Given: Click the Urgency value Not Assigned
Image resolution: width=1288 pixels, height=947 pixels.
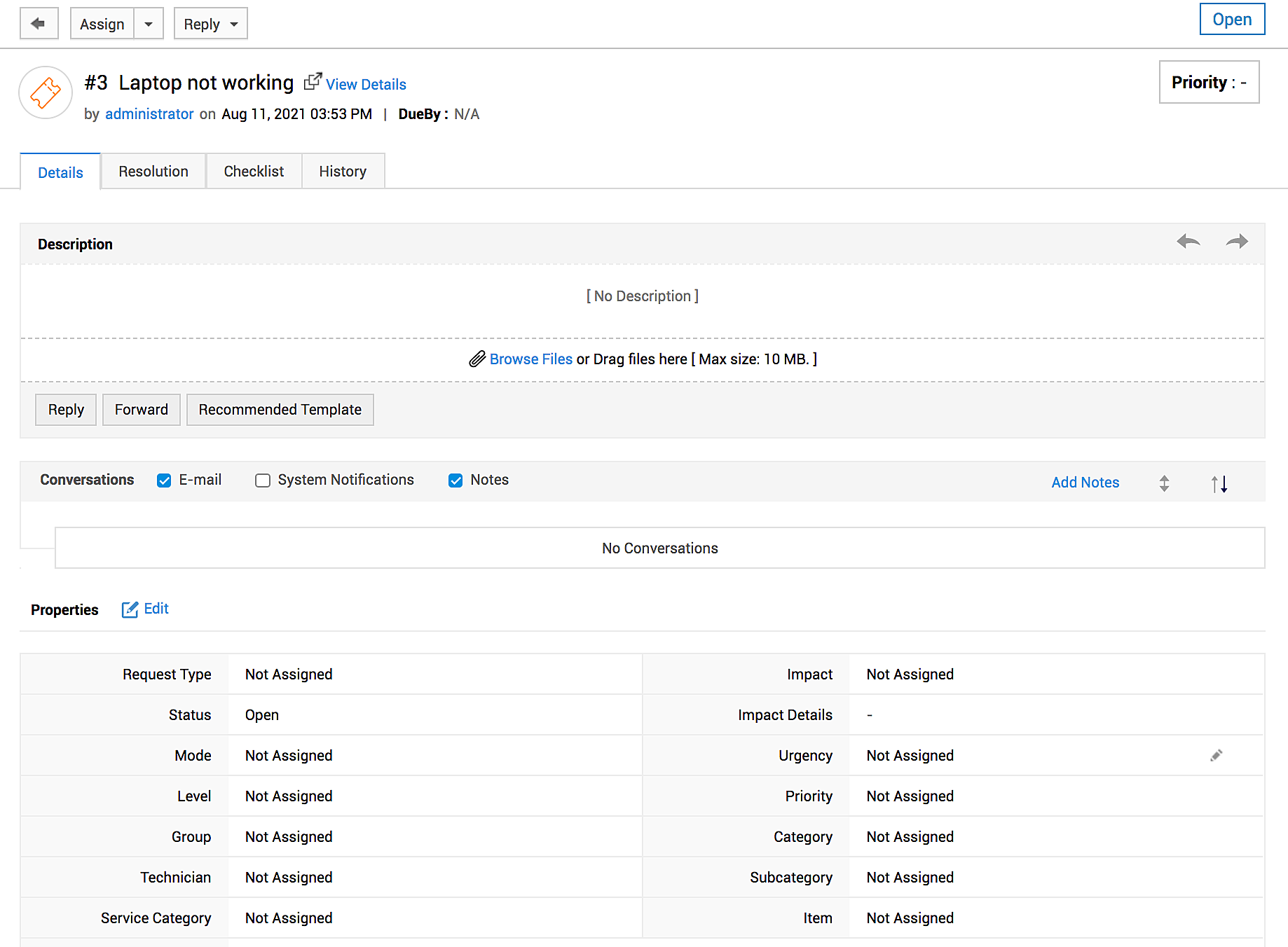Looking at the screenshot, I should pos(910,756).
